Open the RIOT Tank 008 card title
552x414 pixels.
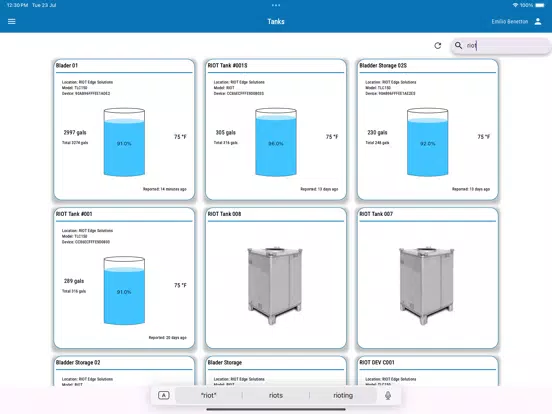point(224,214)
